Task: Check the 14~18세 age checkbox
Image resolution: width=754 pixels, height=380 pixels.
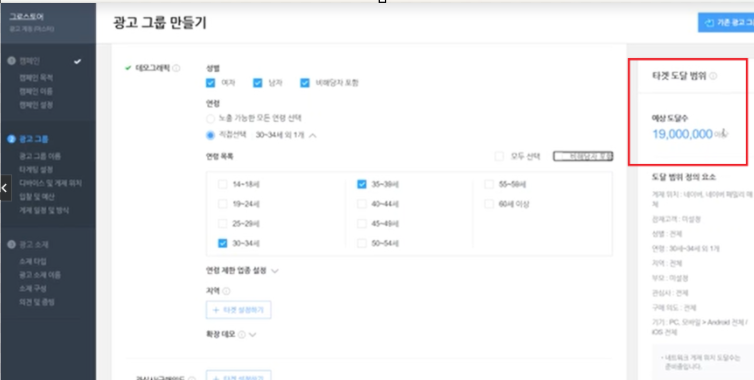Action: click(222, 184)
